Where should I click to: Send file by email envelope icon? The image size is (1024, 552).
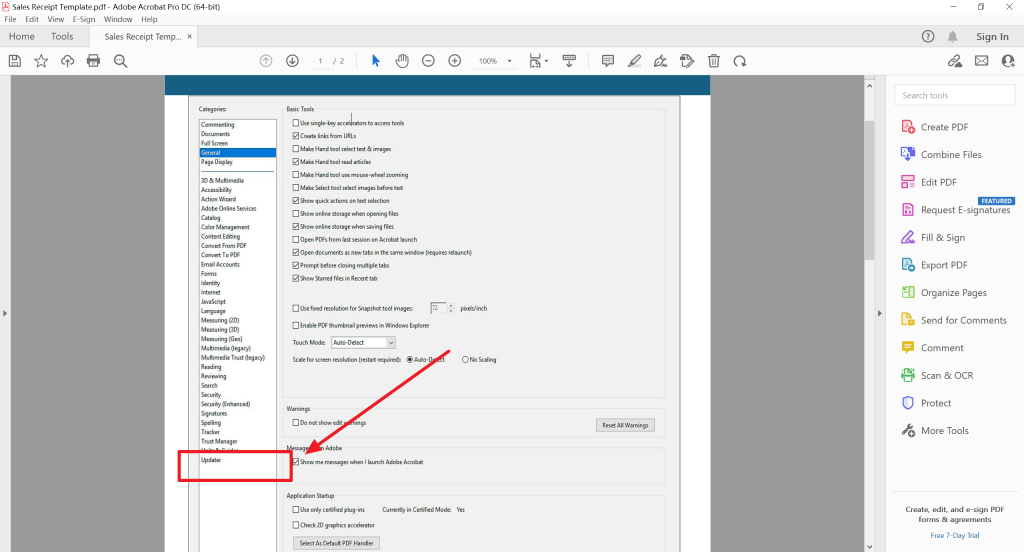point(982,61)
